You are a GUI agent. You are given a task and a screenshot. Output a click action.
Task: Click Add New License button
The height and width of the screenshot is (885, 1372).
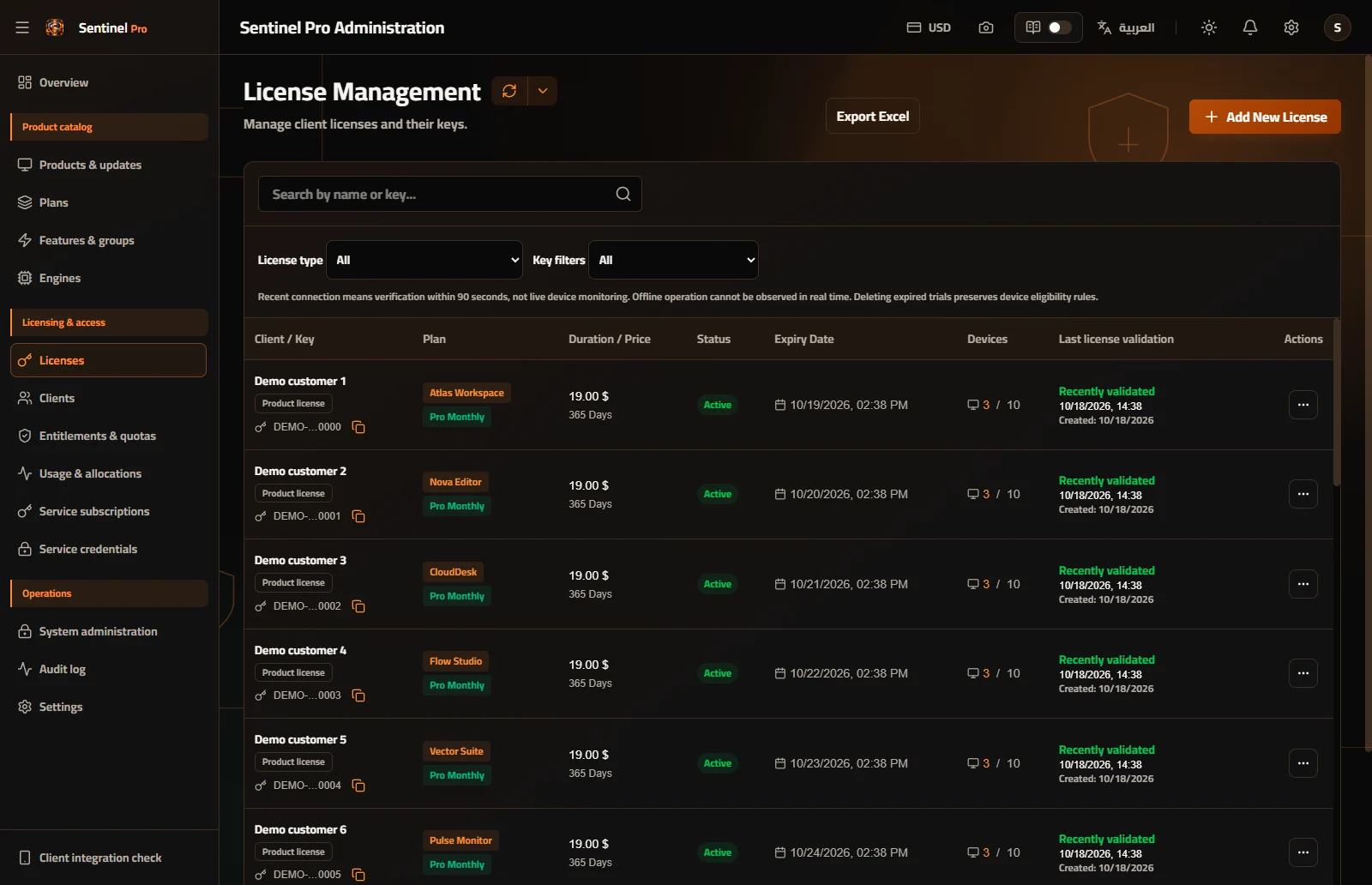click(1265, 117)
